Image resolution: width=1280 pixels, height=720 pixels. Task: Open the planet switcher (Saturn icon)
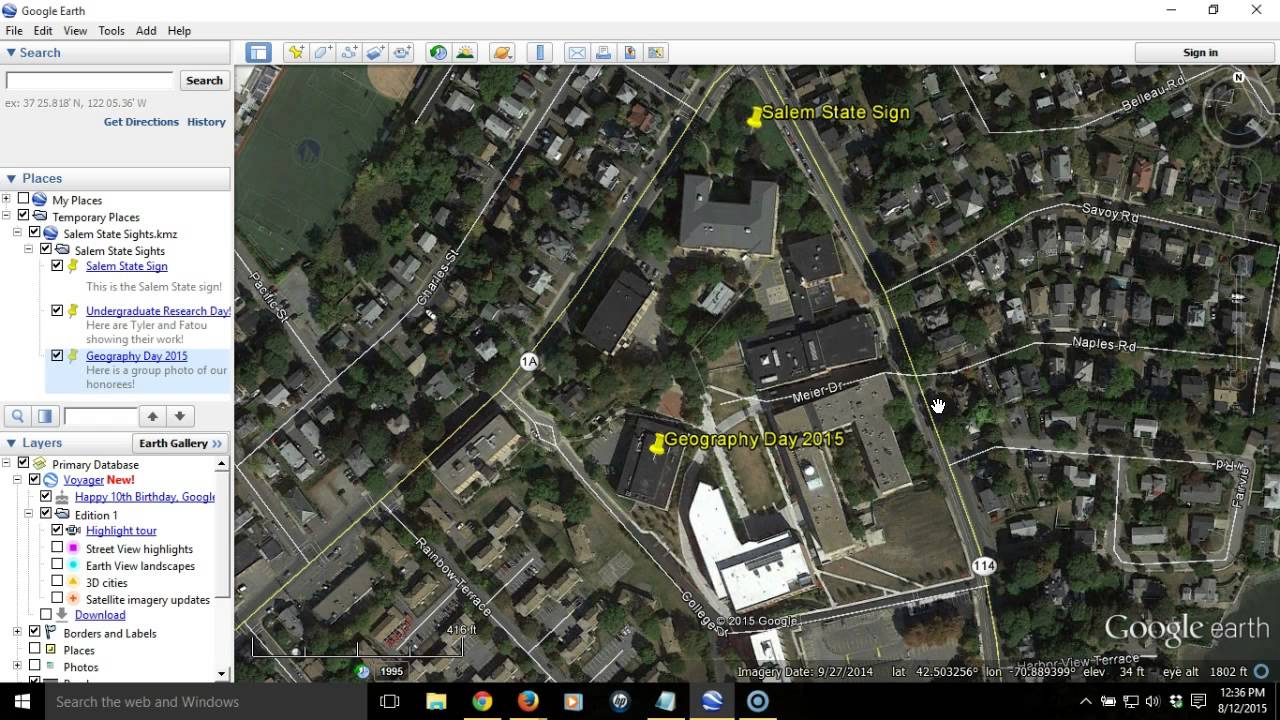[502, 53]
